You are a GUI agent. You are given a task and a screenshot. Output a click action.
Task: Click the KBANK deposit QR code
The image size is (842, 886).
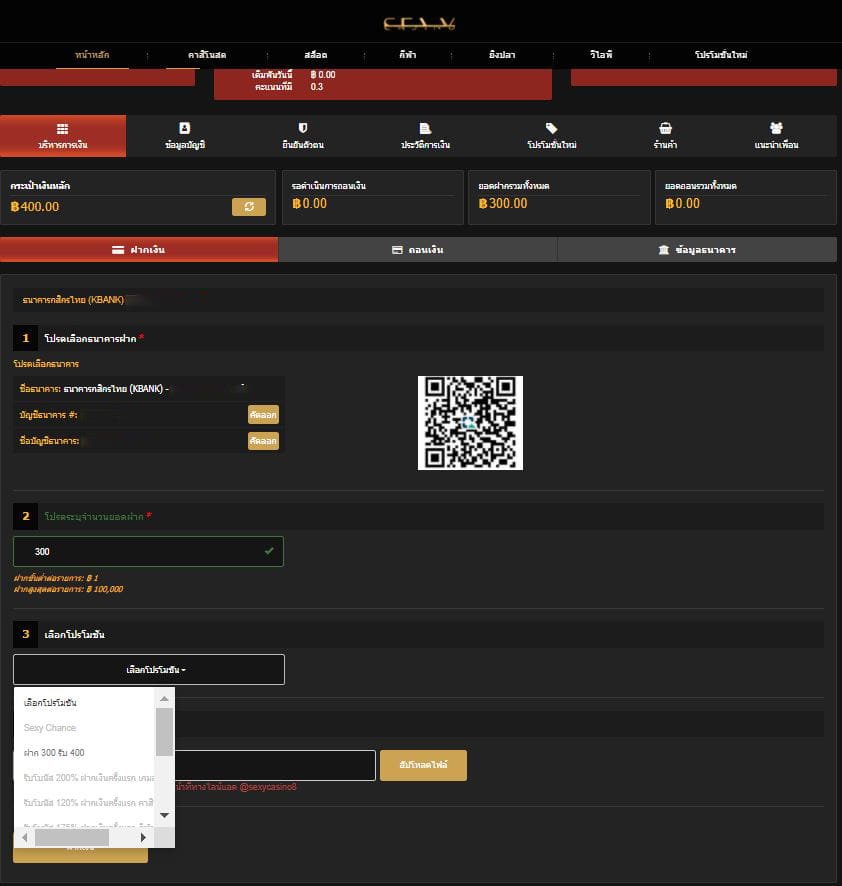click(x=470, y=423)
